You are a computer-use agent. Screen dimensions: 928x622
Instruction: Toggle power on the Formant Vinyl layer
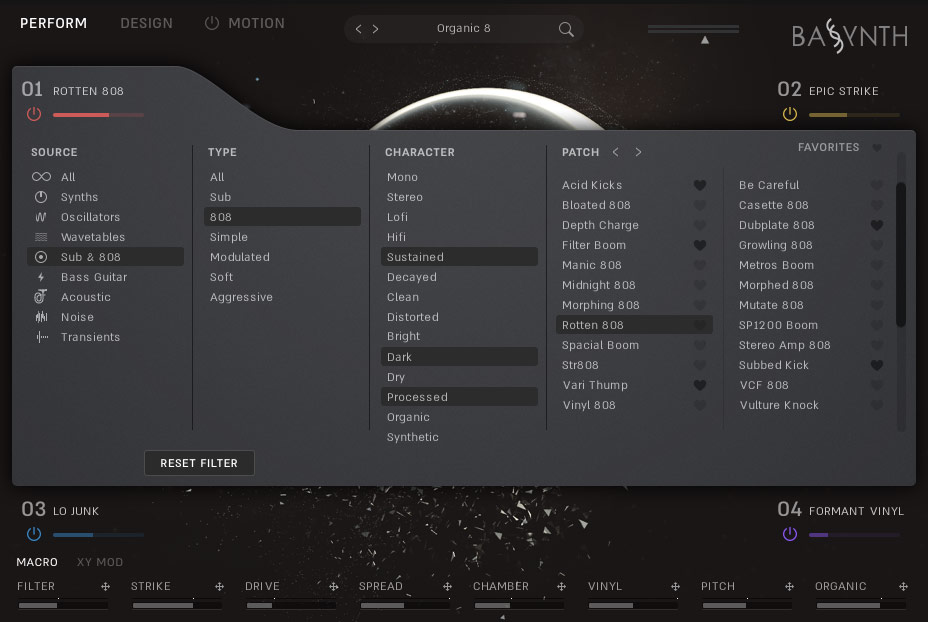pos(789,534)
